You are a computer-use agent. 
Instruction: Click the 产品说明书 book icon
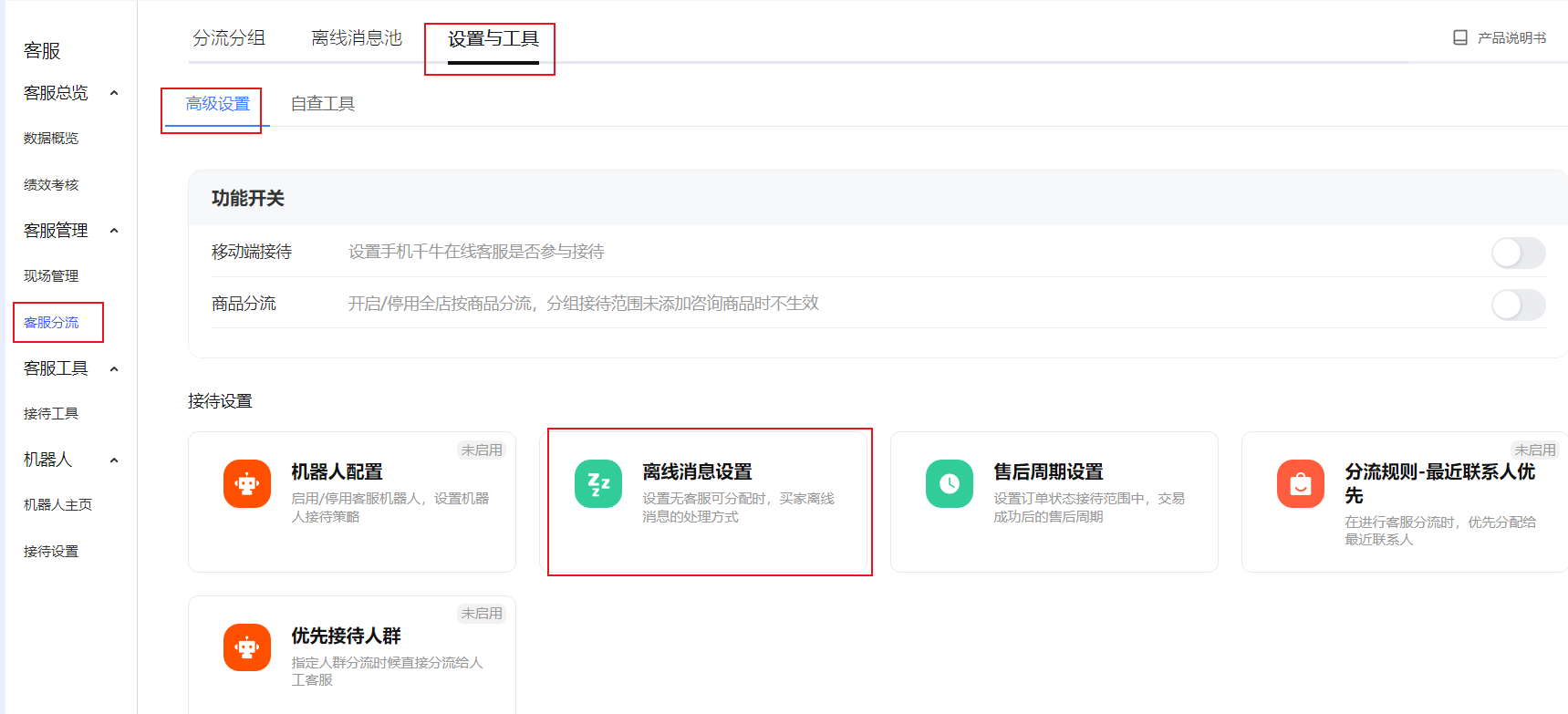1460,37
